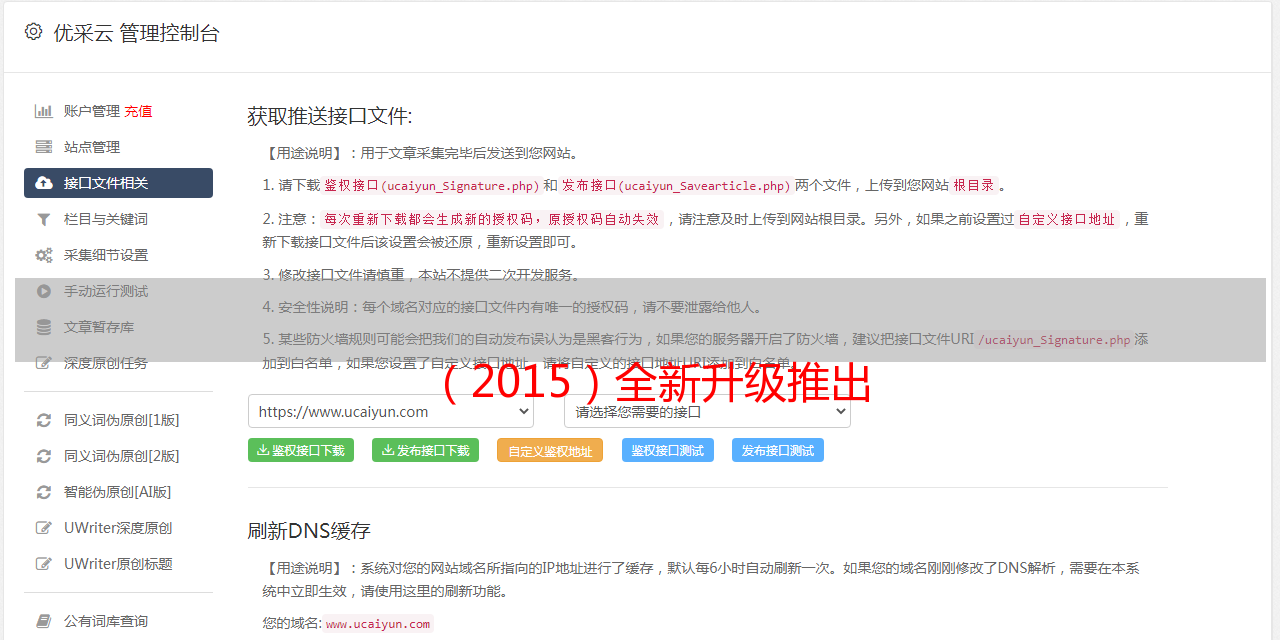The height and width of the screenshot is (640, 1280).
Task: Click the gears icon for 采集细节设置
Action: coord(44,255)
